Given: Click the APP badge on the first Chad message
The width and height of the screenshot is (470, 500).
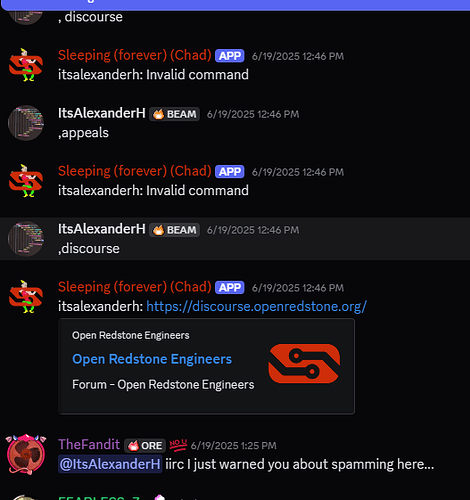Looking at the screenshot, I should coord(230,56).
